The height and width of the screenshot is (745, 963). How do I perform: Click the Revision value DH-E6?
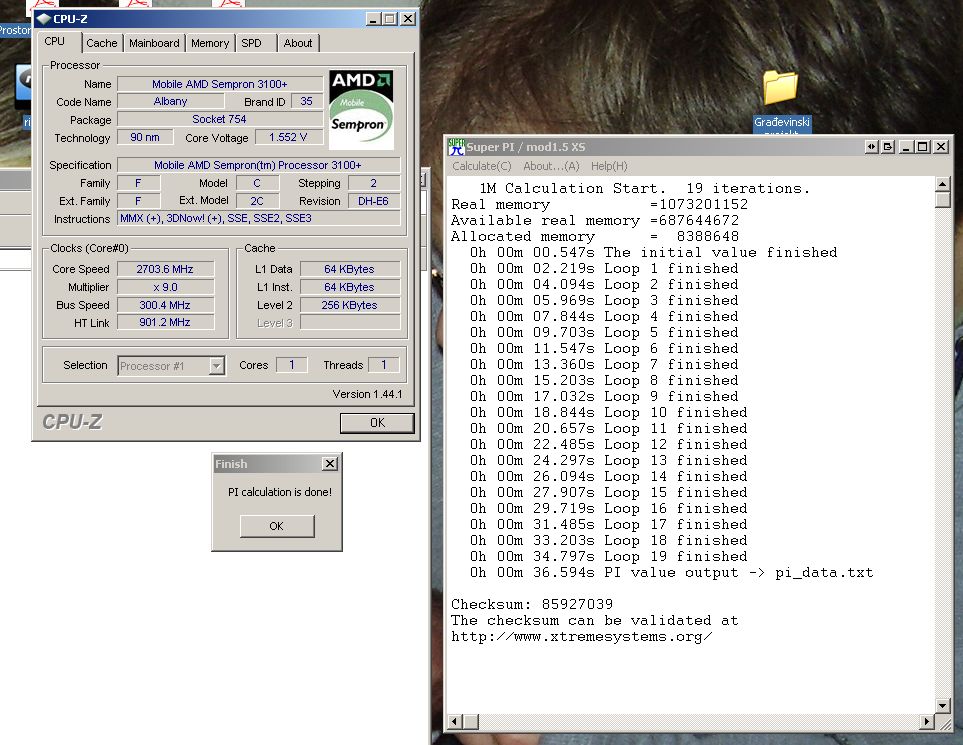pos(373,201)
